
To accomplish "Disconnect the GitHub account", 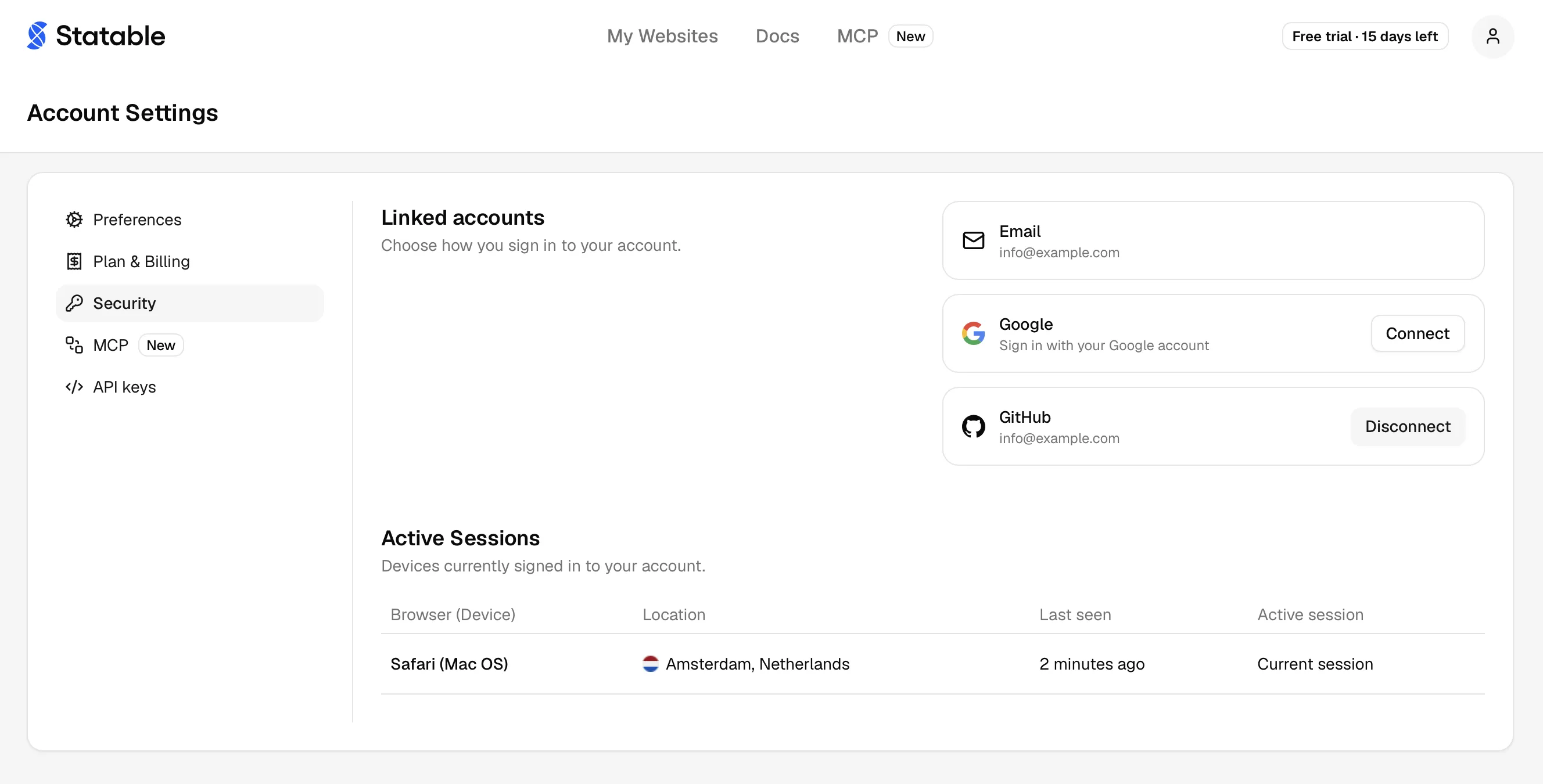I will [1408, 426].
